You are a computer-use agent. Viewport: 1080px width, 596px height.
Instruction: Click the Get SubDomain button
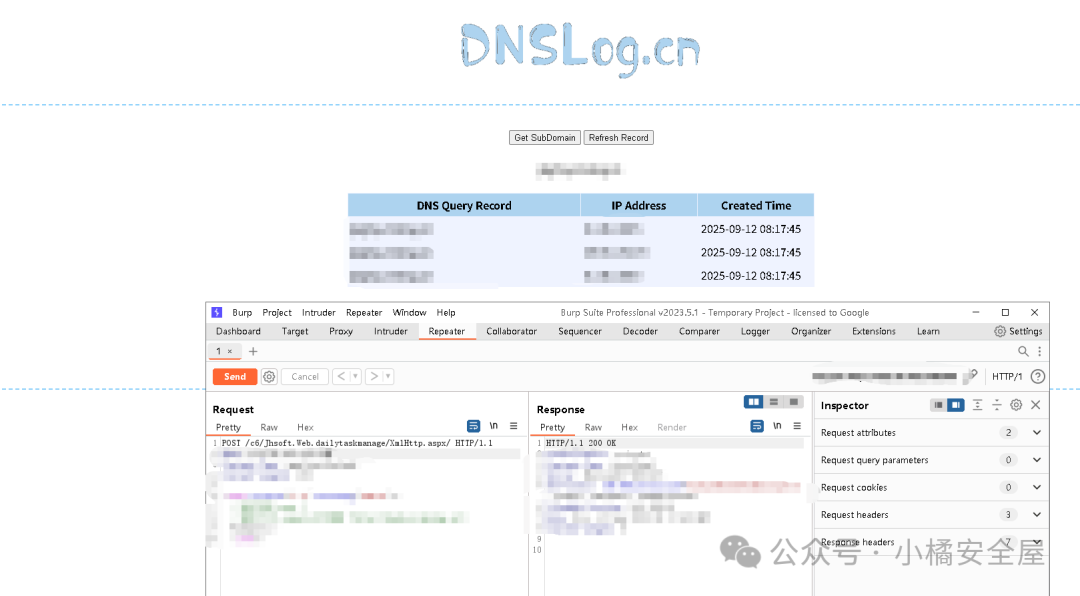[x=544, y=138]
